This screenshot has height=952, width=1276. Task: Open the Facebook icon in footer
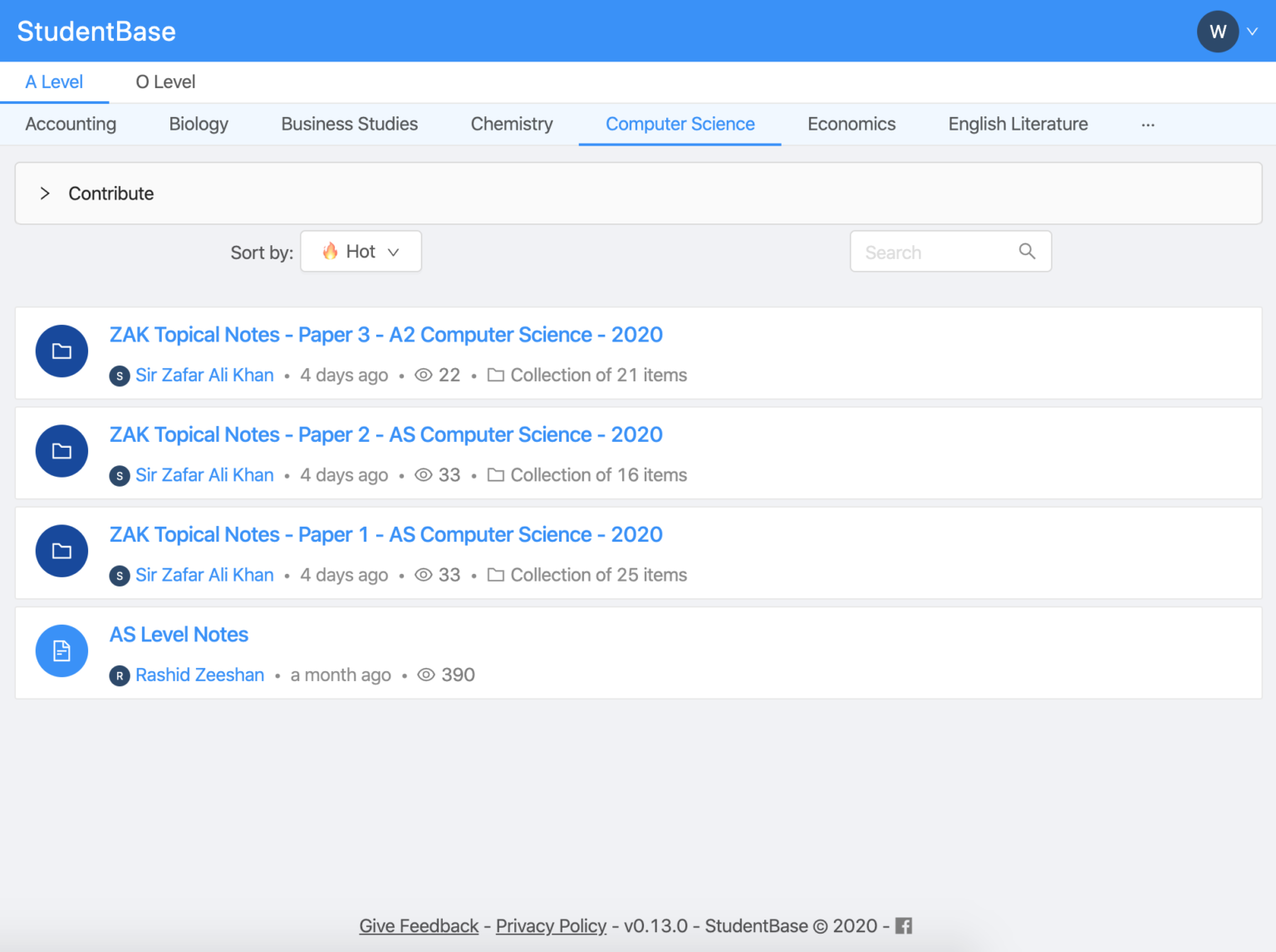pos(904,925)
